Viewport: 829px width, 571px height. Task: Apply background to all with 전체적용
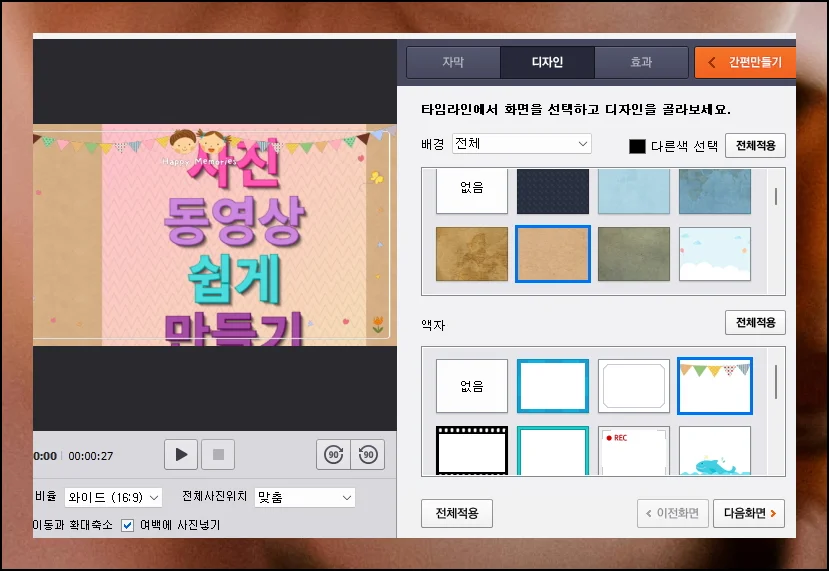pos(755,145)
